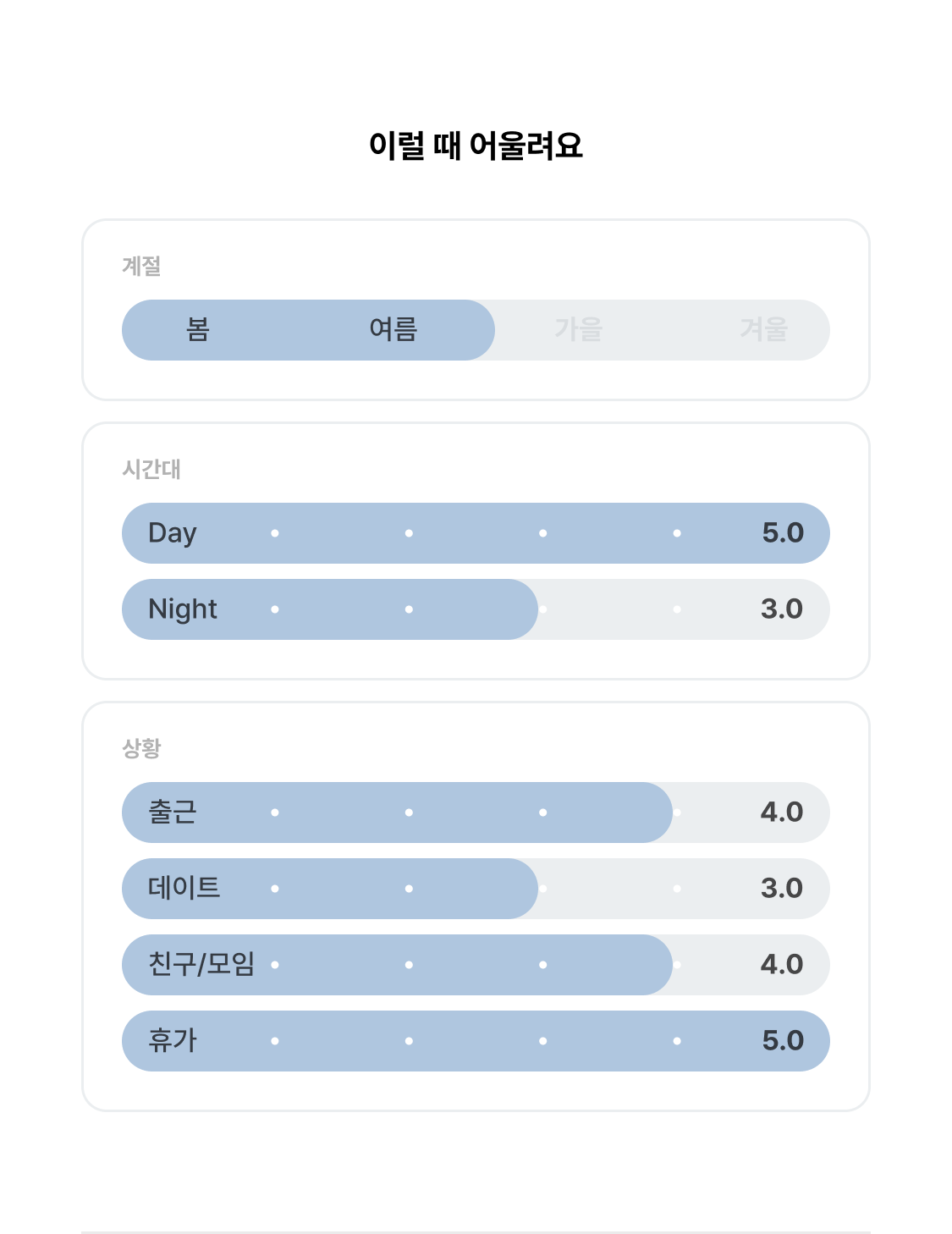Select the 봄 season segment
Screen dimensions: 952x1234
198,329
